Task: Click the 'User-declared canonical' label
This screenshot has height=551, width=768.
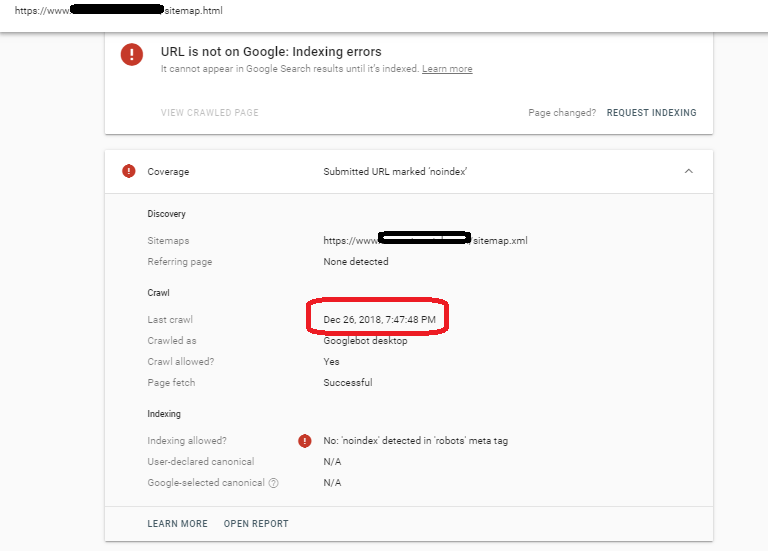Action: (x=201, y=462)
